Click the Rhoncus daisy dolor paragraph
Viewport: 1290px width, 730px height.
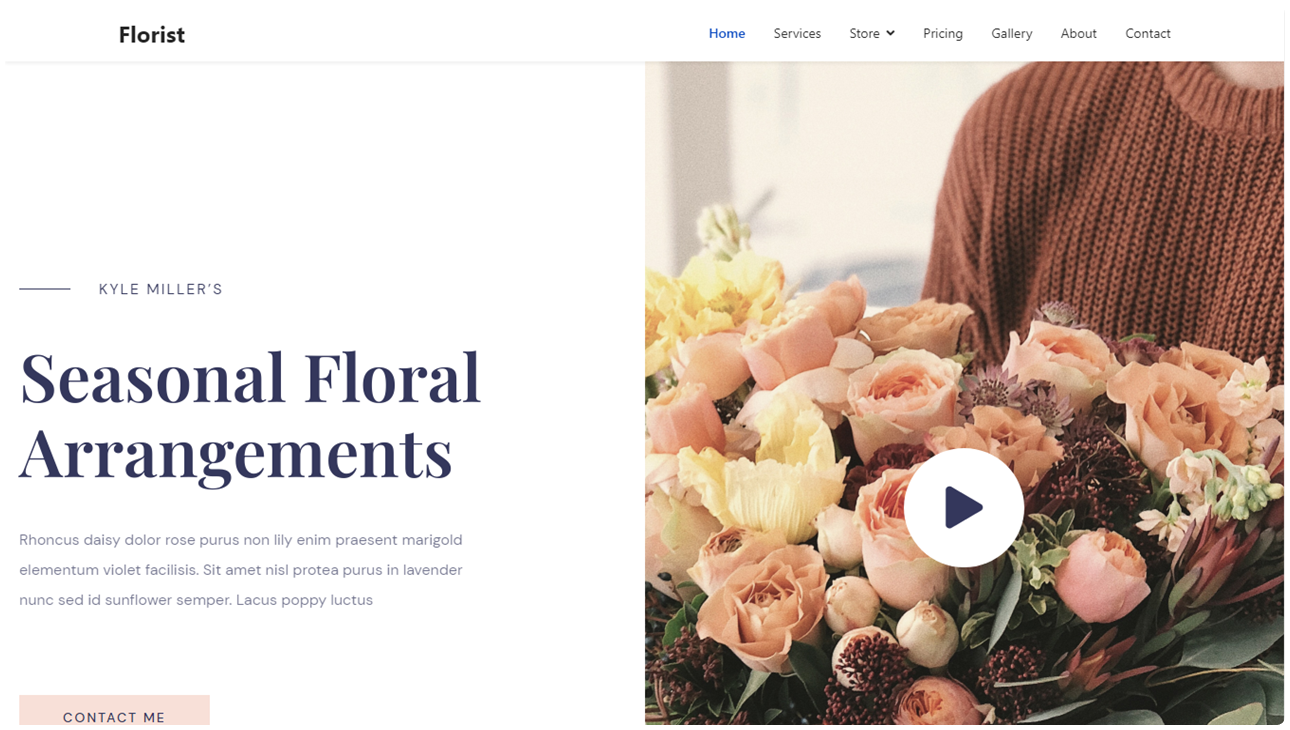pyautogui.click(x=241, y=570)
